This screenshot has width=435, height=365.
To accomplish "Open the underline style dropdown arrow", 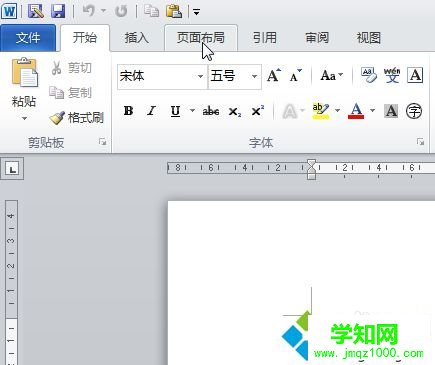I will pyautogui.click(x=192, y=110).
